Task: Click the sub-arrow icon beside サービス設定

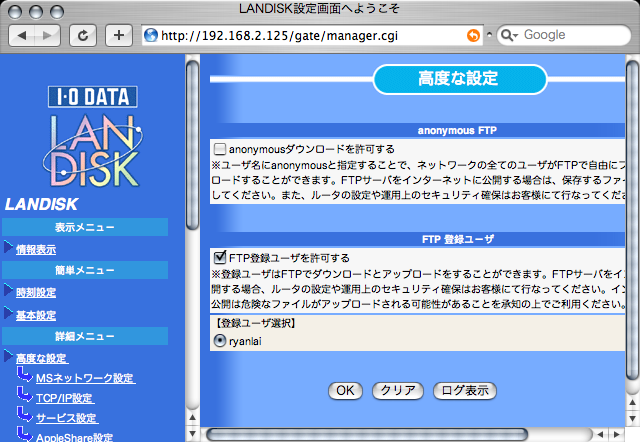Action: click(24, 414)
